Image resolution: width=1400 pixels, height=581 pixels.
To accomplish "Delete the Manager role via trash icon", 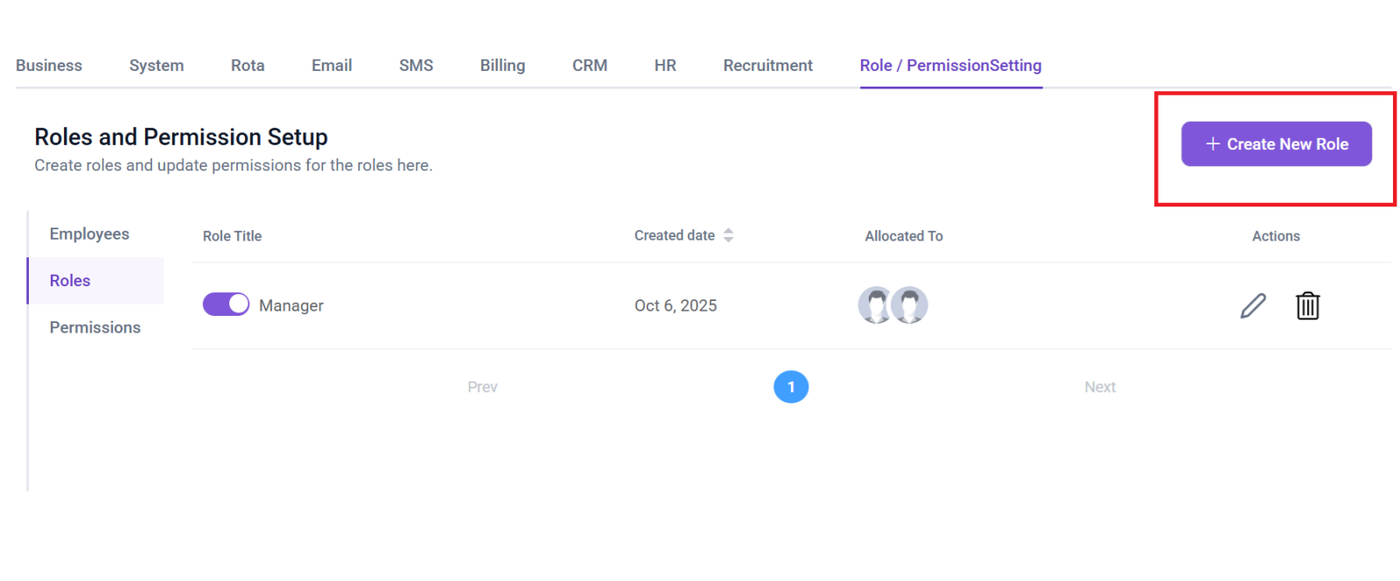I will coord(1307,306).
